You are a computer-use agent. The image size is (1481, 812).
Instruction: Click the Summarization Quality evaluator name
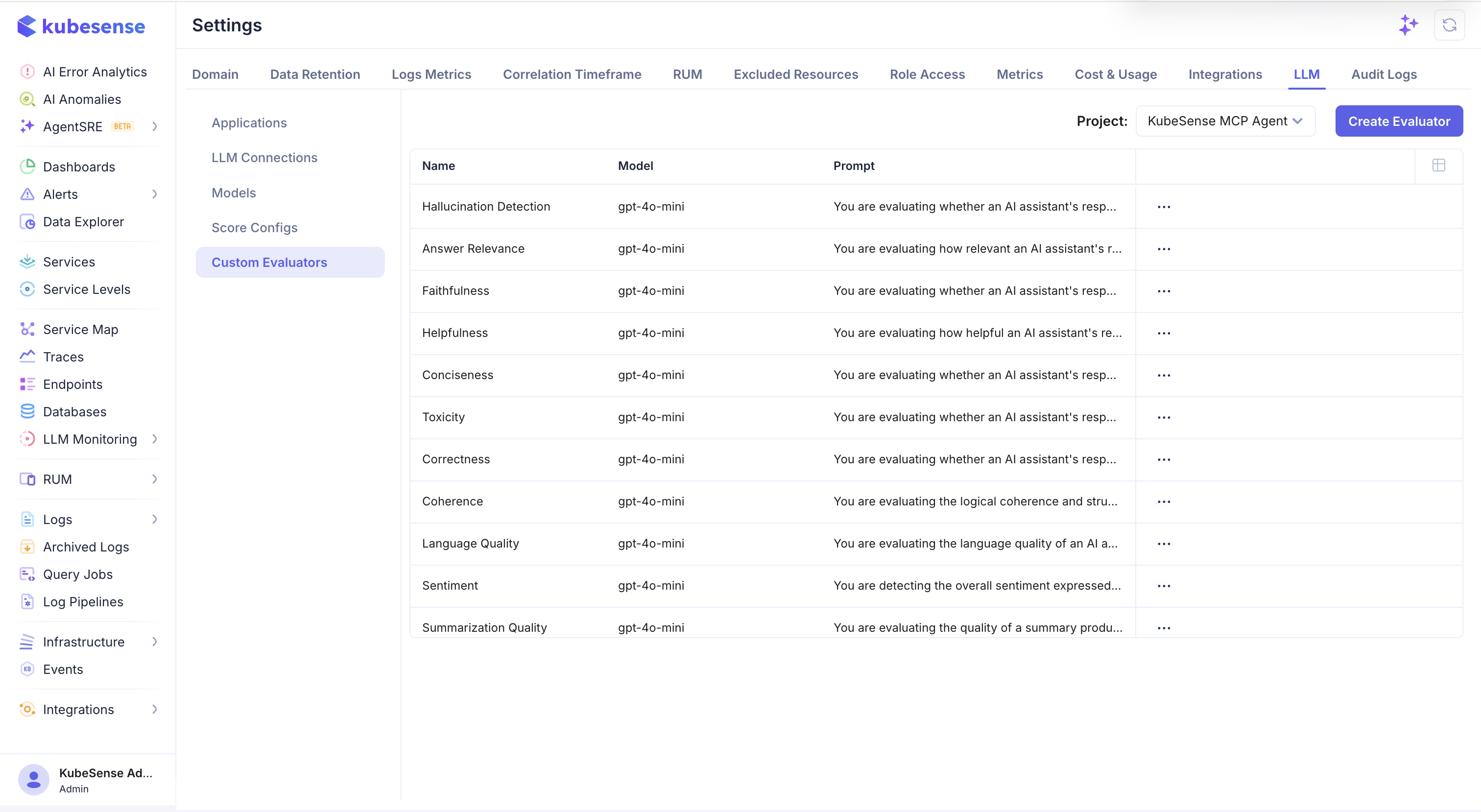click(485, 628)
